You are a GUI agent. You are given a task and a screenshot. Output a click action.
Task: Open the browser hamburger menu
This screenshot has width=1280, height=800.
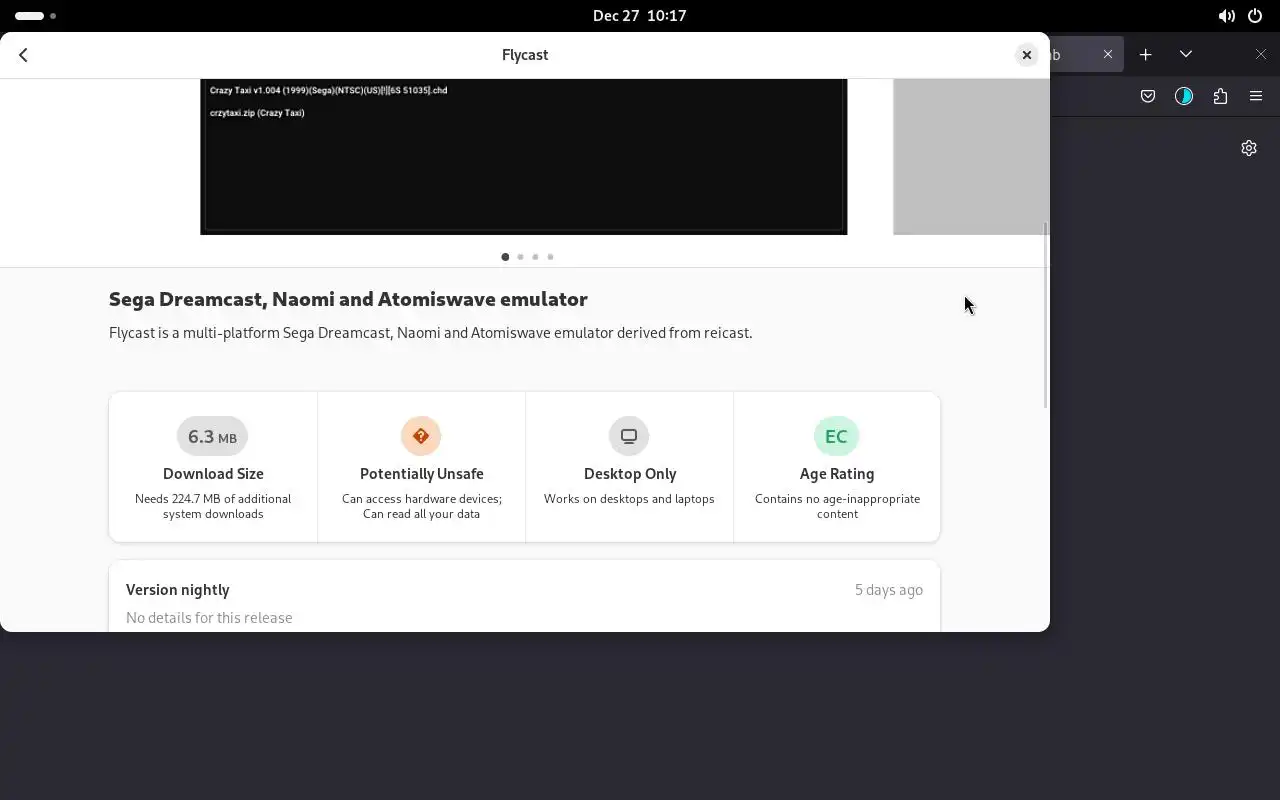1256,96
